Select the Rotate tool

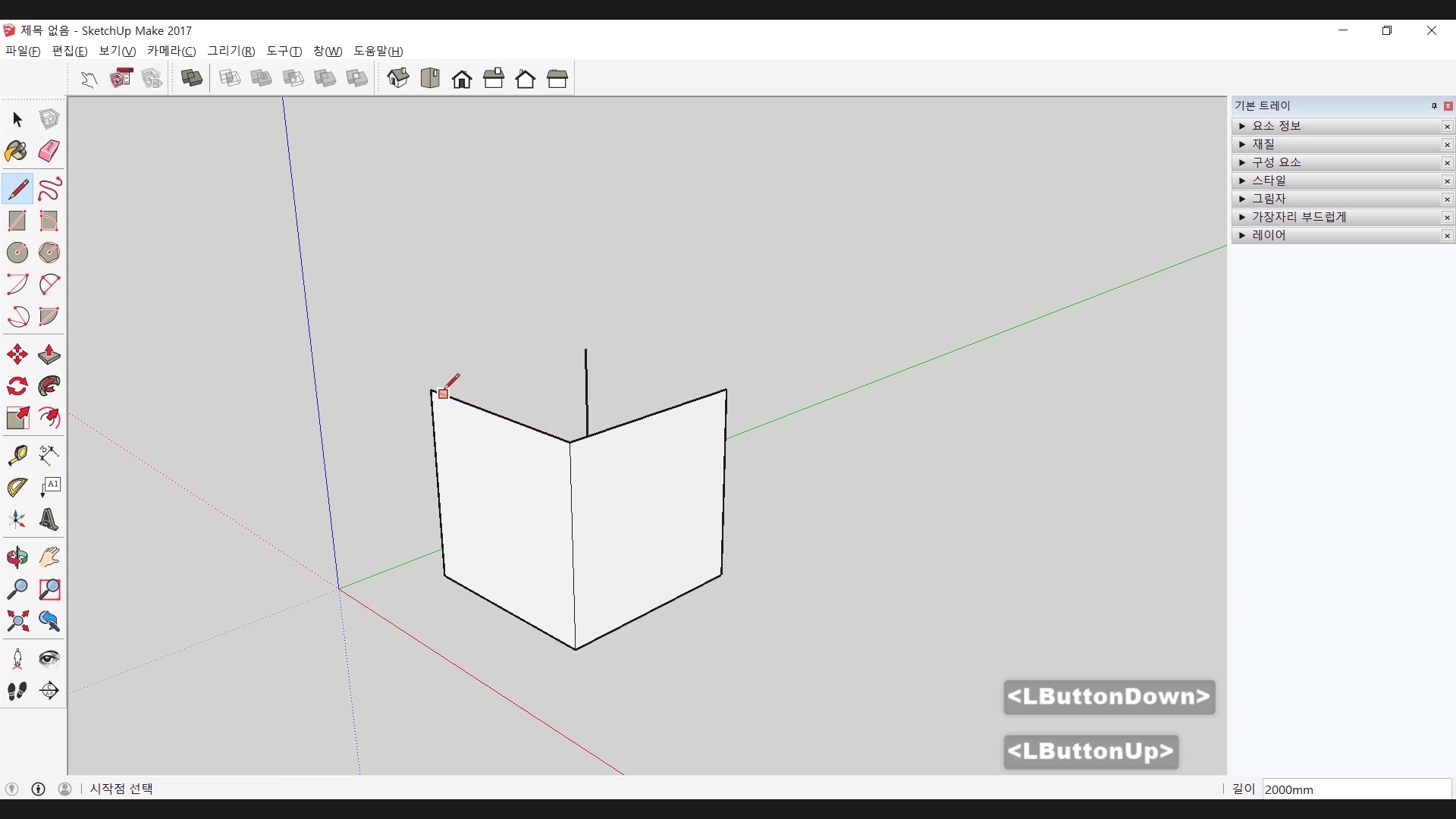pyautogui.click(x=17, y=387)
